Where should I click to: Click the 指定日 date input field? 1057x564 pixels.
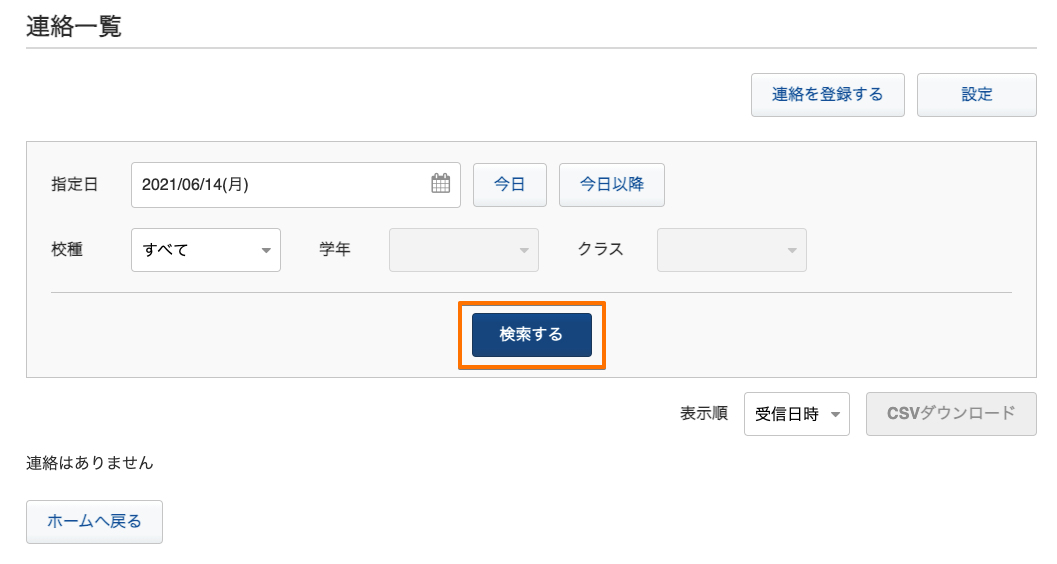(x=296, y=185)
